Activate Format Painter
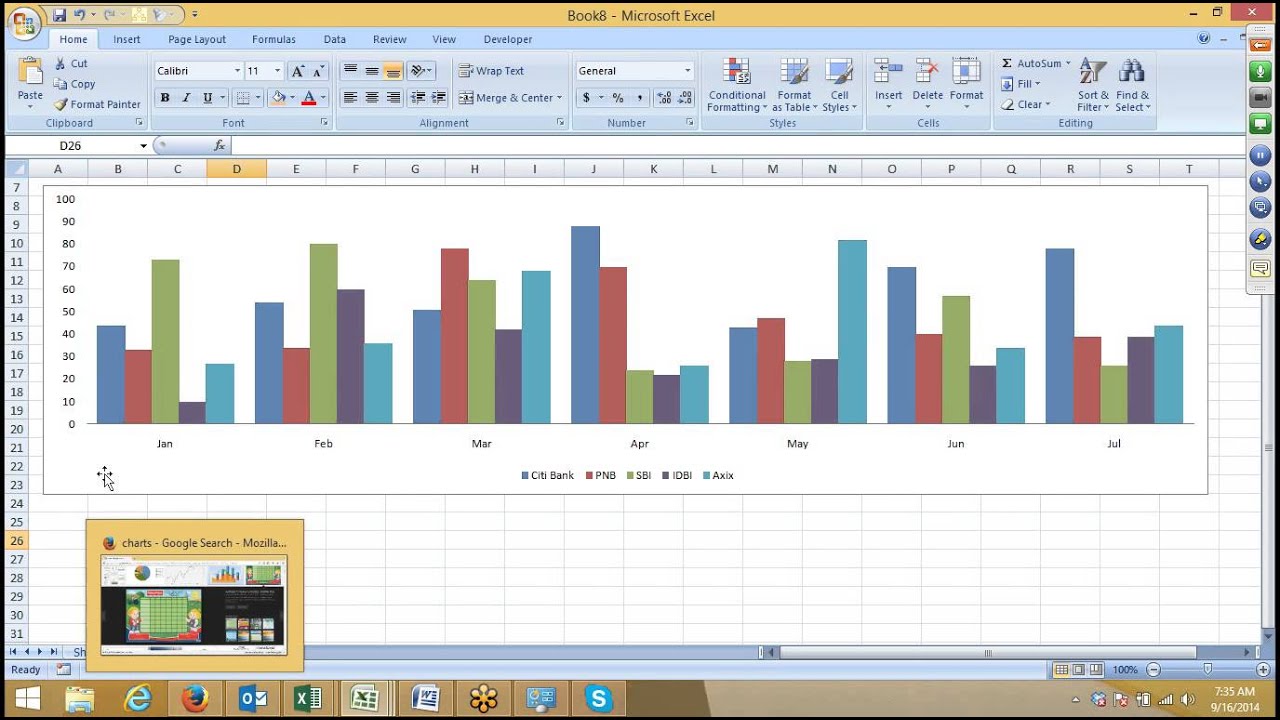This screenshot has width=1280, height=720. pos(97,104)
